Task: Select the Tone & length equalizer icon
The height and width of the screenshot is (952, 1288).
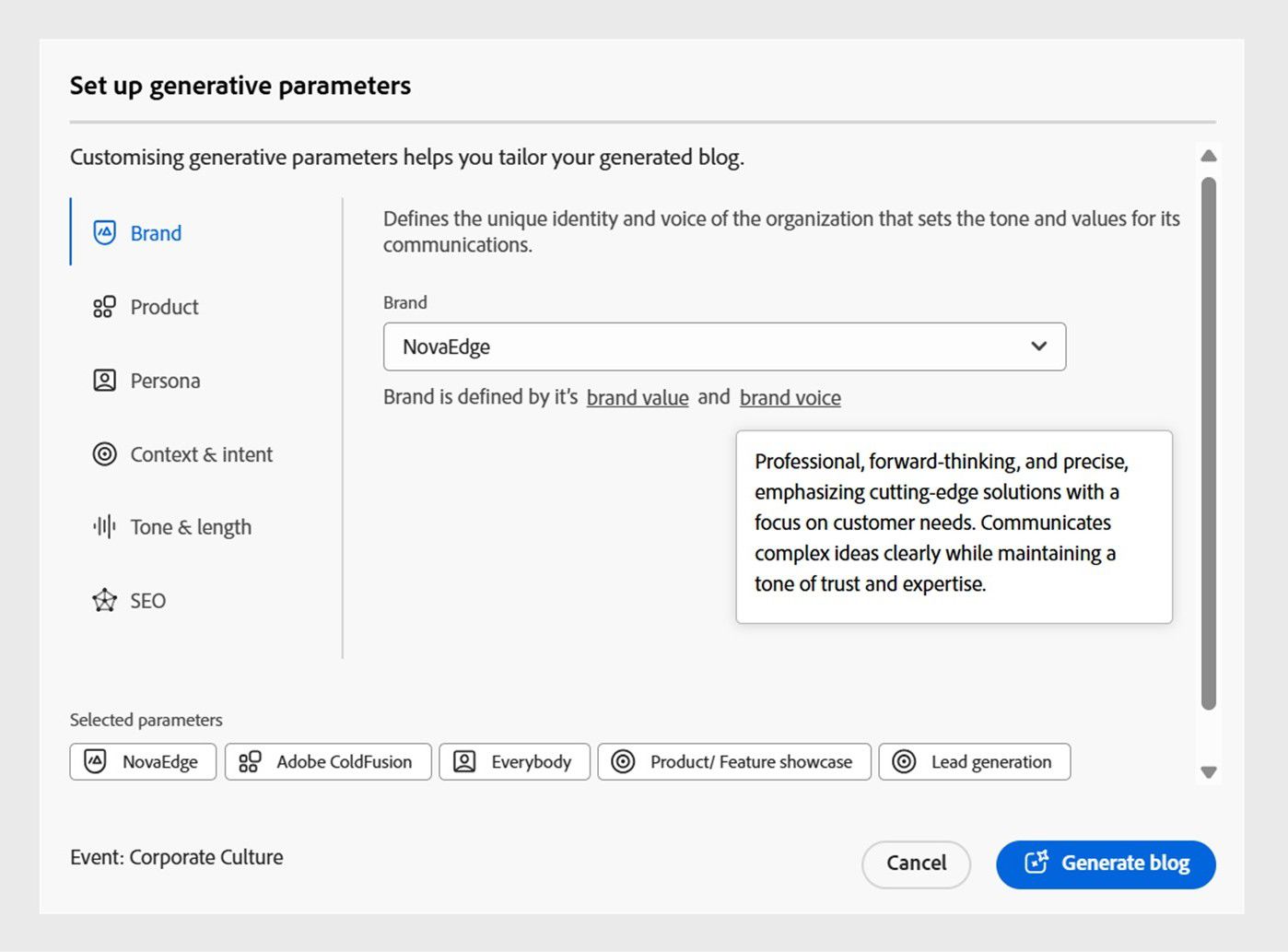Action: point(104,526)
